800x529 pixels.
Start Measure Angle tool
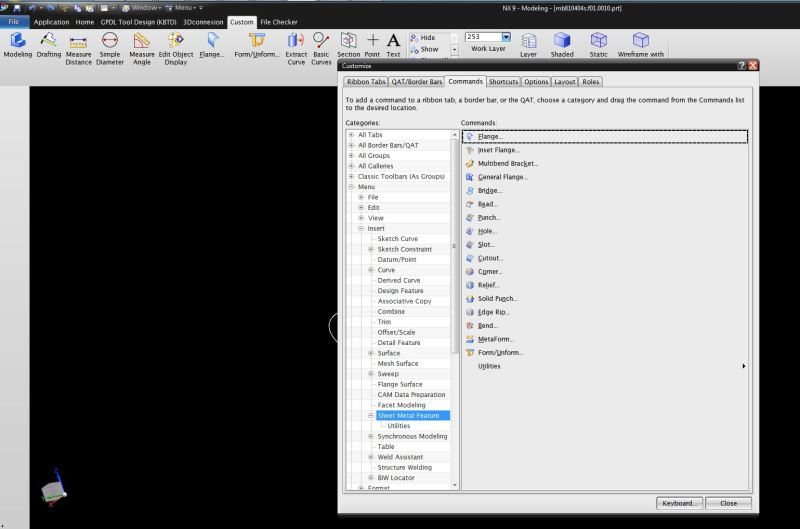coord(142,48)
